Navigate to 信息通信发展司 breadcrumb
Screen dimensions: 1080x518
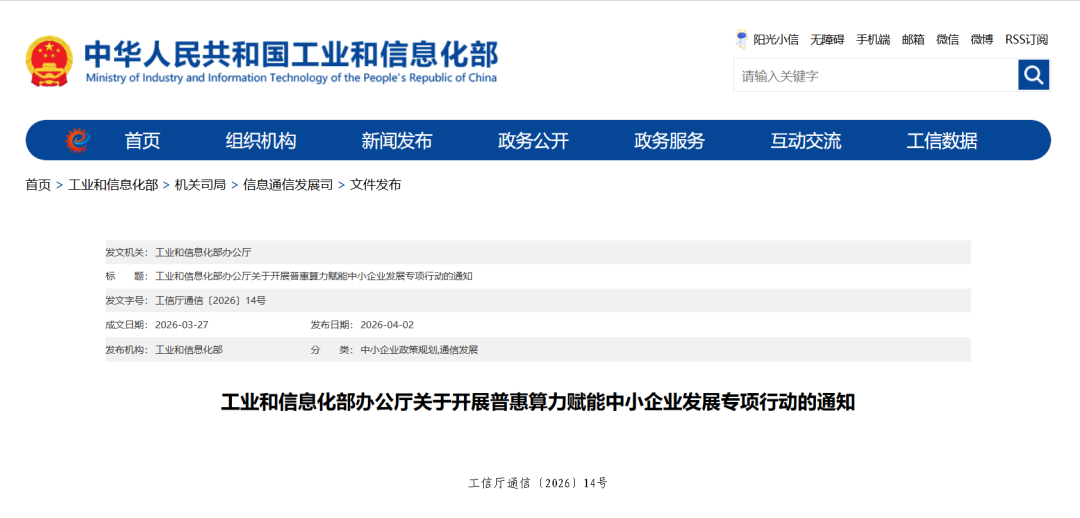point(288,185)
